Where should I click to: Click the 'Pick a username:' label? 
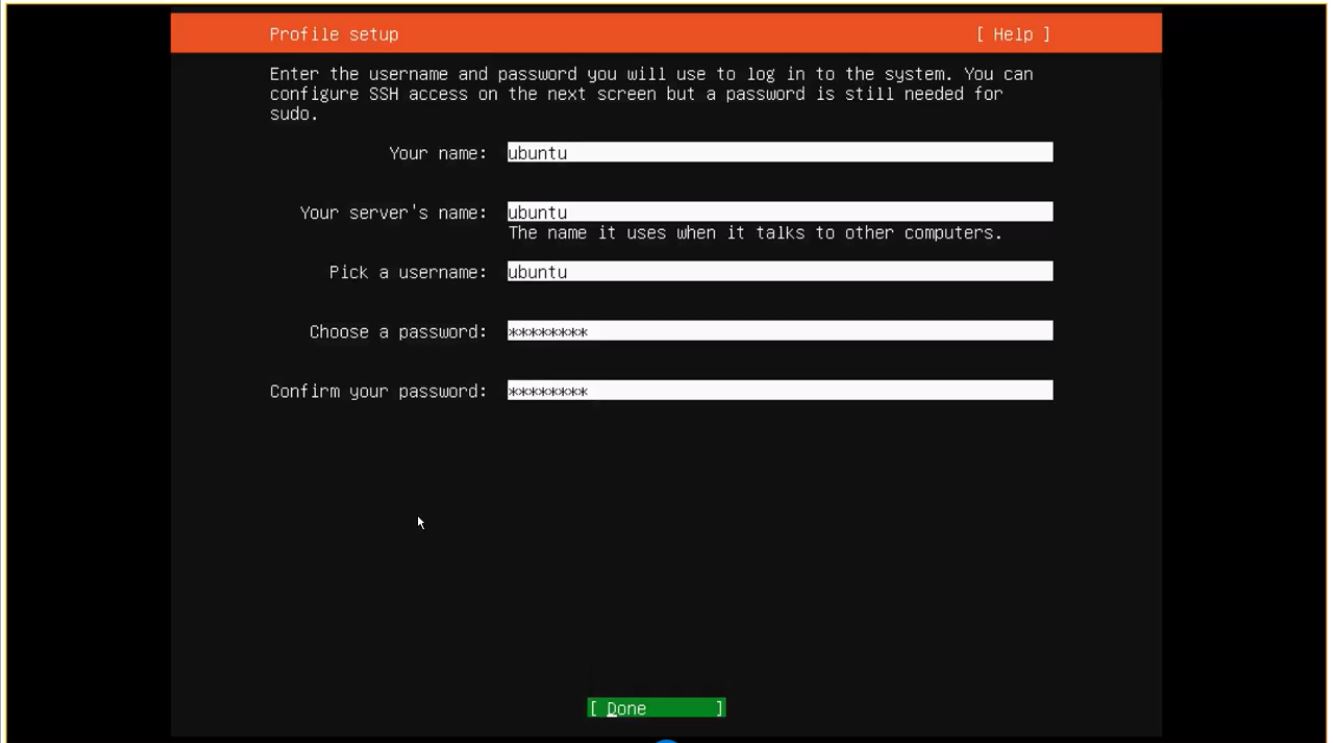point(408,272)
